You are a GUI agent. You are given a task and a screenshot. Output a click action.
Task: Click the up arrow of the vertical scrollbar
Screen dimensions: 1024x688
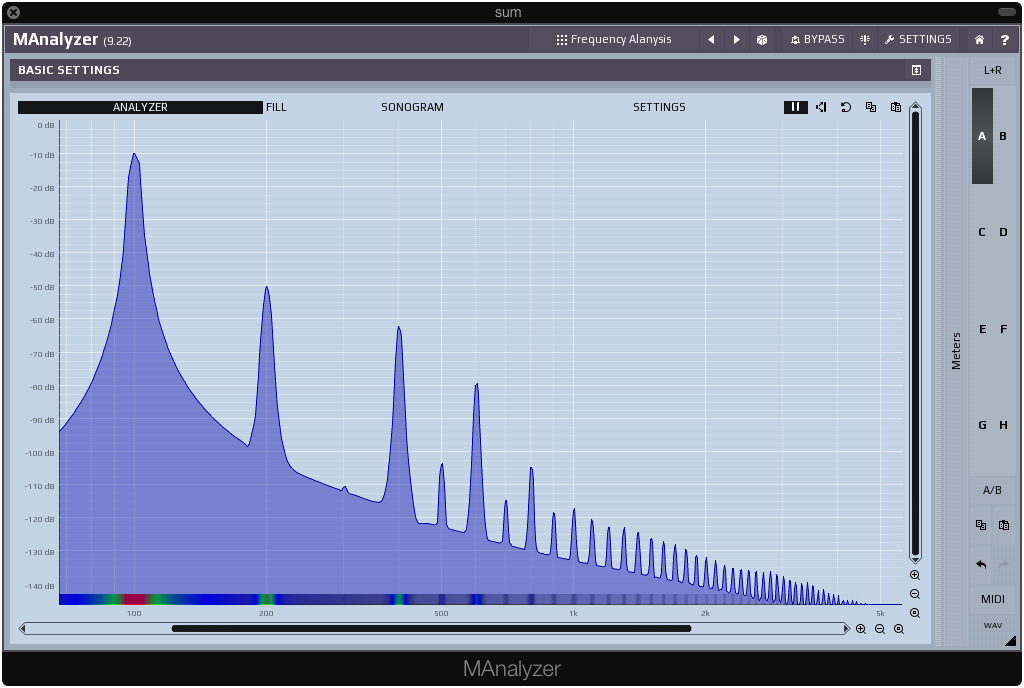pyautogui.click(x=916, y=106)
